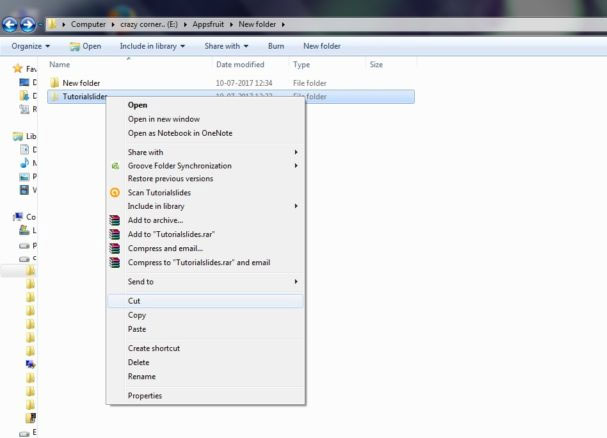607x438 pixels.
Task: Click the Back navigation arrow button
Action: [x=10, y=23]
